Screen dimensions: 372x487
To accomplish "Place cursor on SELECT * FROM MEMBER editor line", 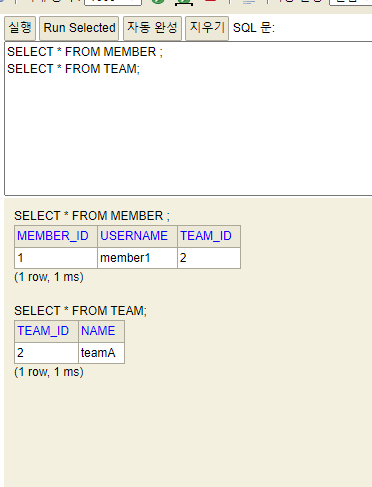I will tap(85, 52).
